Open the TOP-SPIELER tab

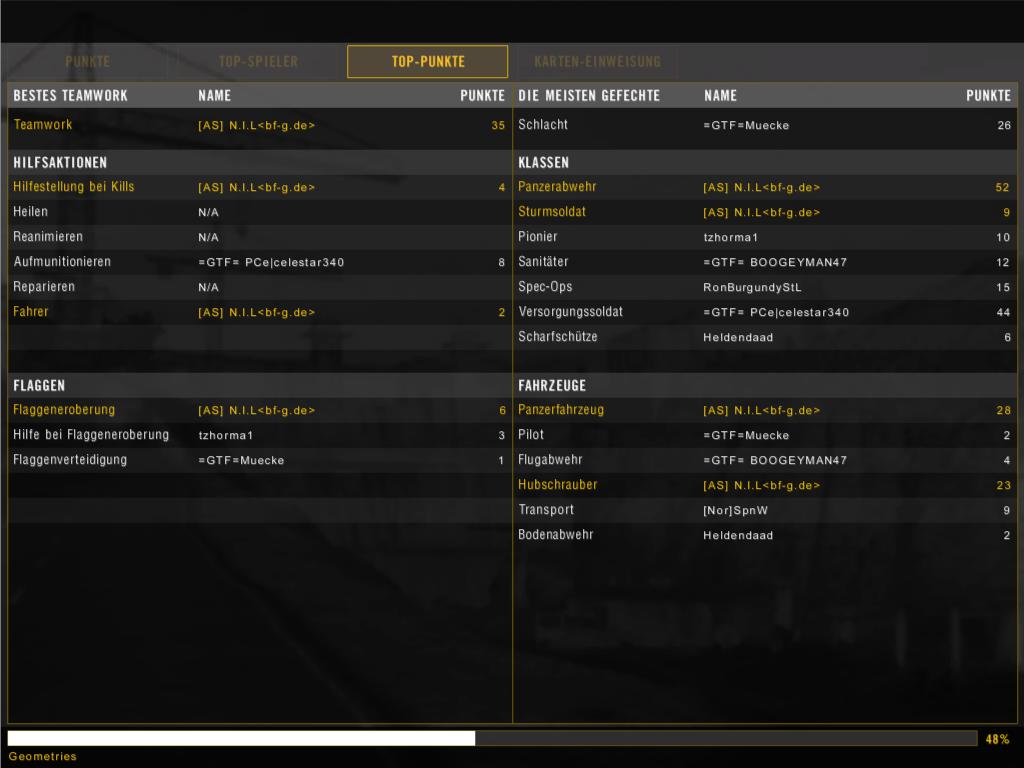click(x=259, y=61)
